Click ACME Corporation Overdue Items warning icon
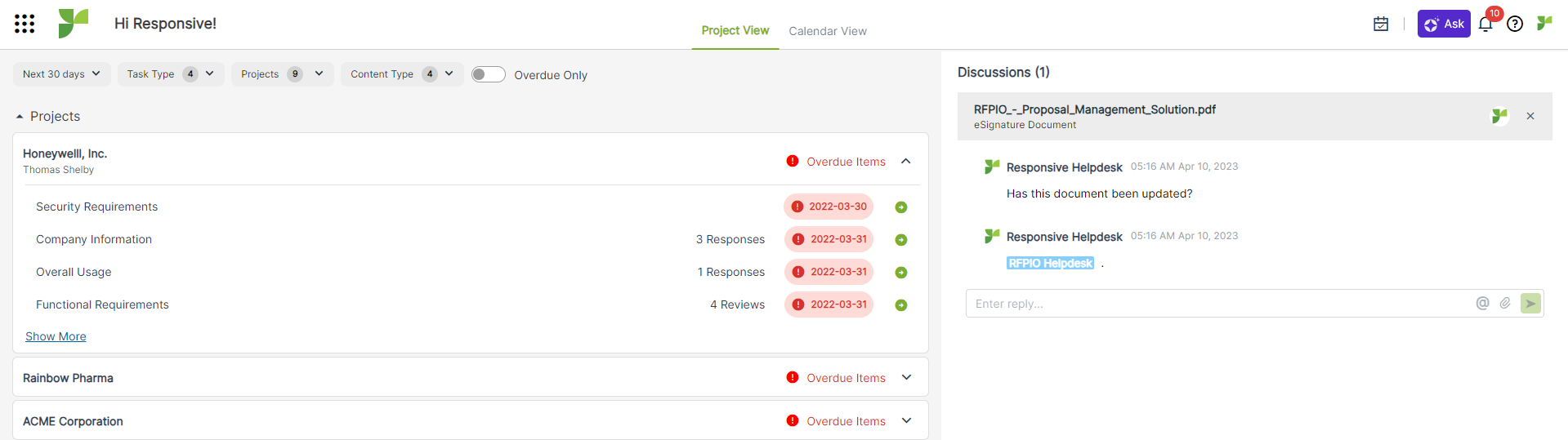The width and height of the screenshot is (1568, 440). coord(793,420)
